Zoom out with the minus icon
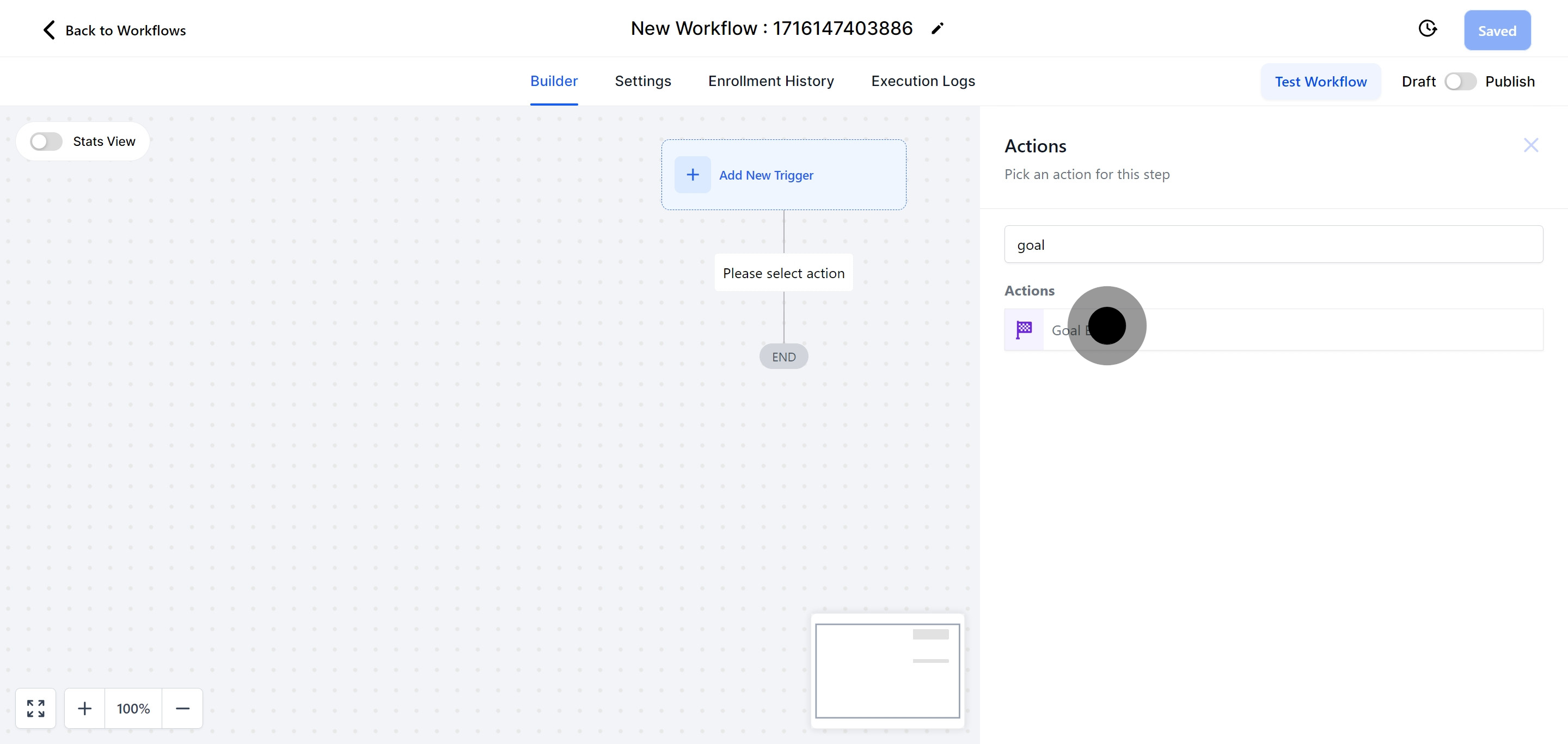1568x744 pixels. tap(182, 708)
